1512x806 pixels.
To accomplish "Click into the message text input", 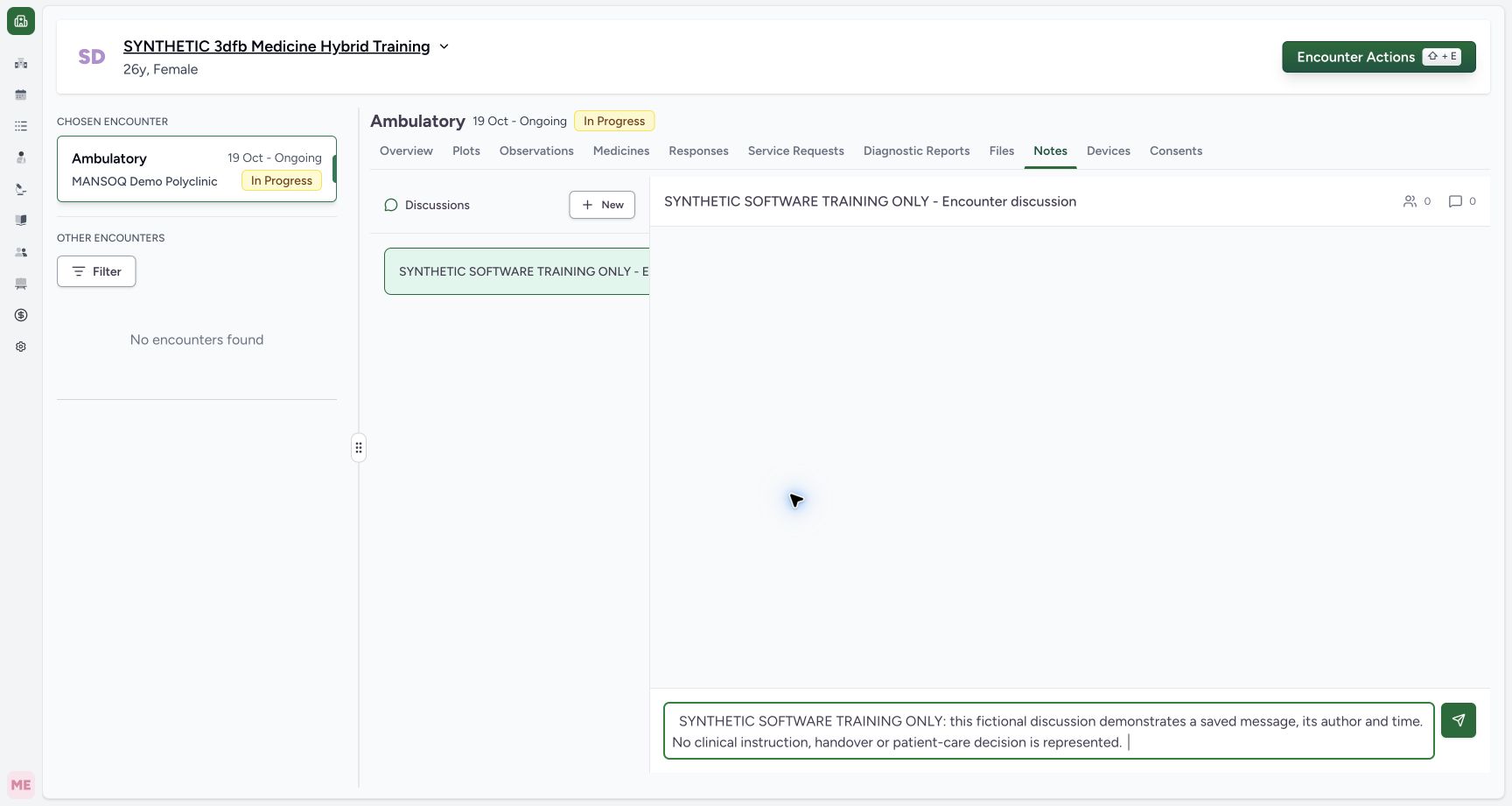I will pos(1049,731).
